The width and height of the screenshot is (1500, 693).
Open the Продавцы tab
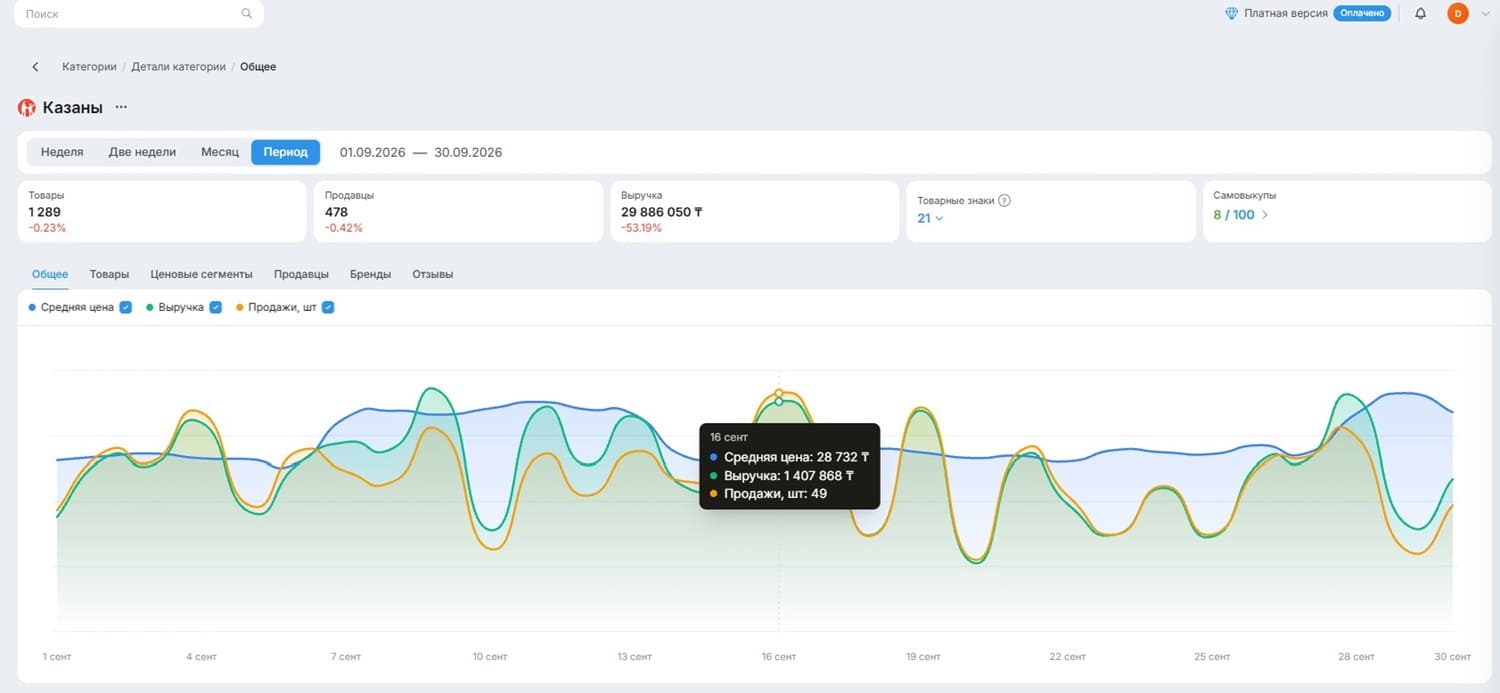click(301, 274)
